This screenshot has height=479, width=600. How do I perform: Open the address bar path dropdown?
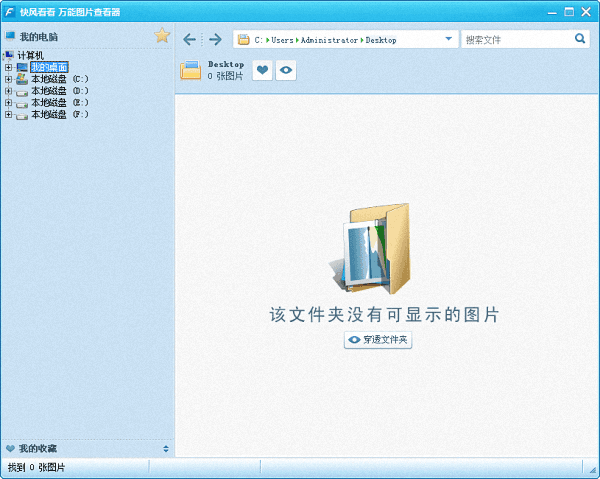point(448,40)
